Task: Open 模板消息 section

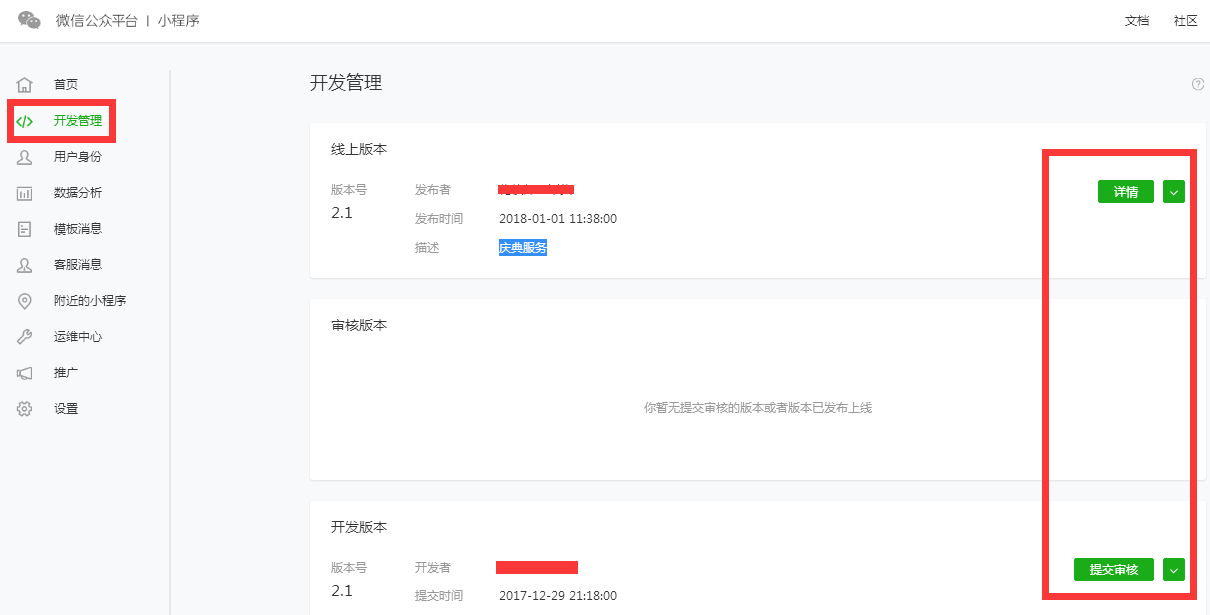Action: [x=78, y=229]
